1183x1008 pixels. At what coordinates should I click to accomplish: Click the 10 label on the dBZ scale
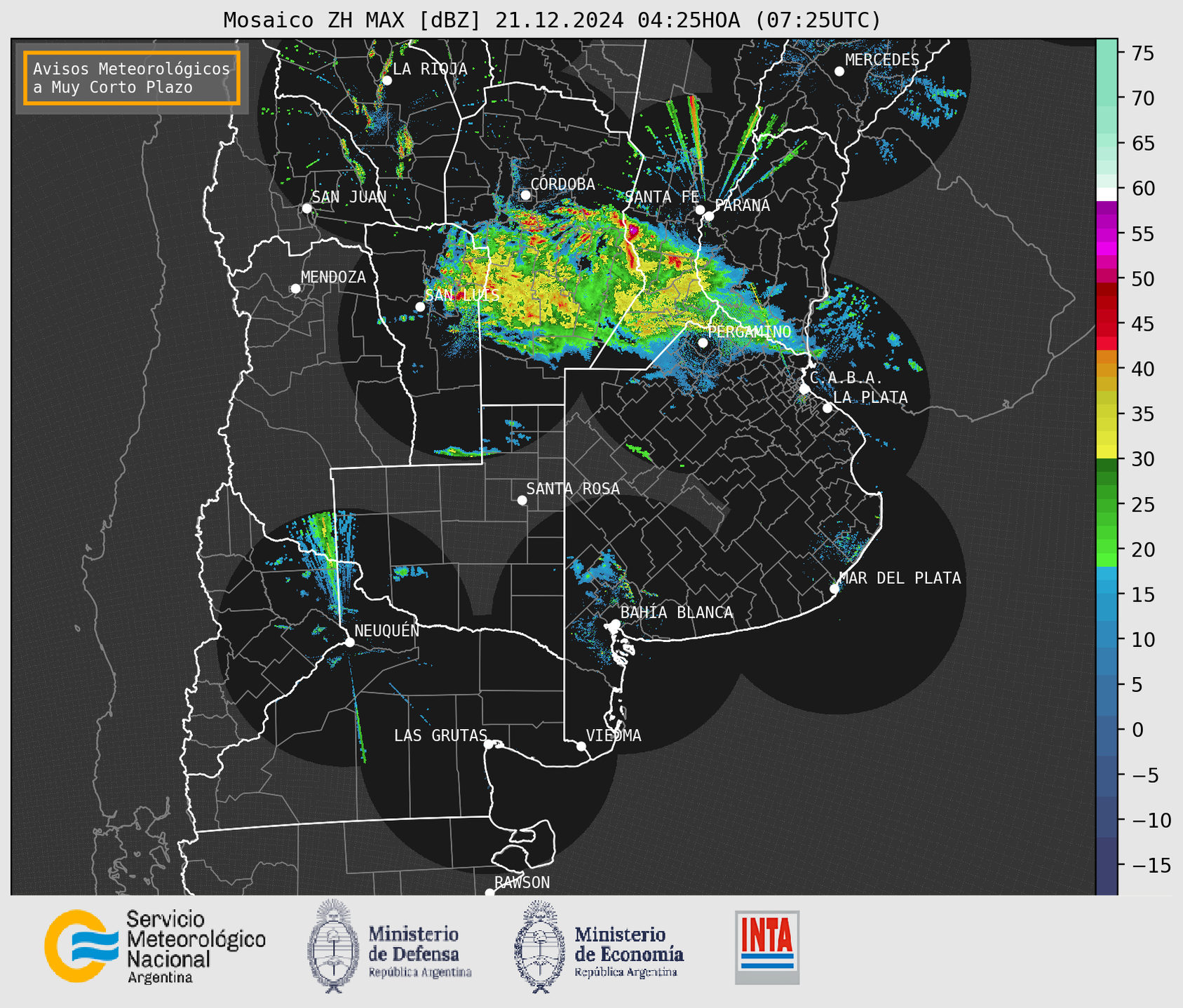(x=1142, y=640)
